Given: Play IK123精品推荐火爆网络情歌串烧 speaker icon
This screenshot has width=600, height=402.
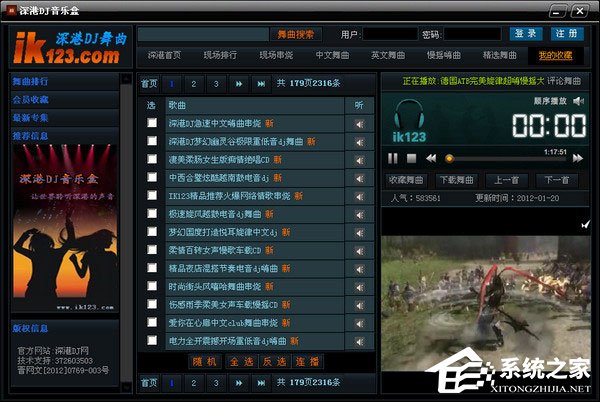Looking at the screenshot, I should click(x=359, y=197).
